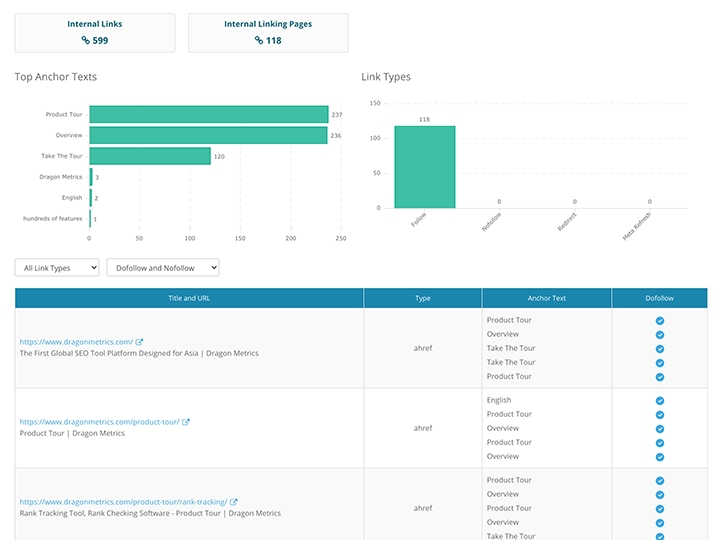This screenshot has height=540, width=720.
Task: Click the Product Tour bar in chart
Action: pyautogui.click(x=208, y=115)
